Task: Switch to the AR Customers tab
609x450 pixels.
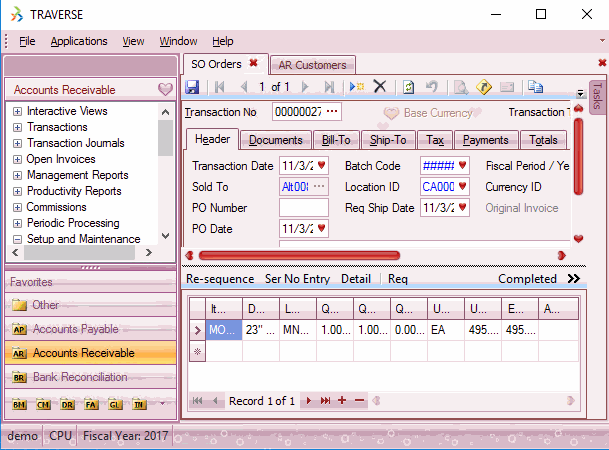Action: click(312, 65)
